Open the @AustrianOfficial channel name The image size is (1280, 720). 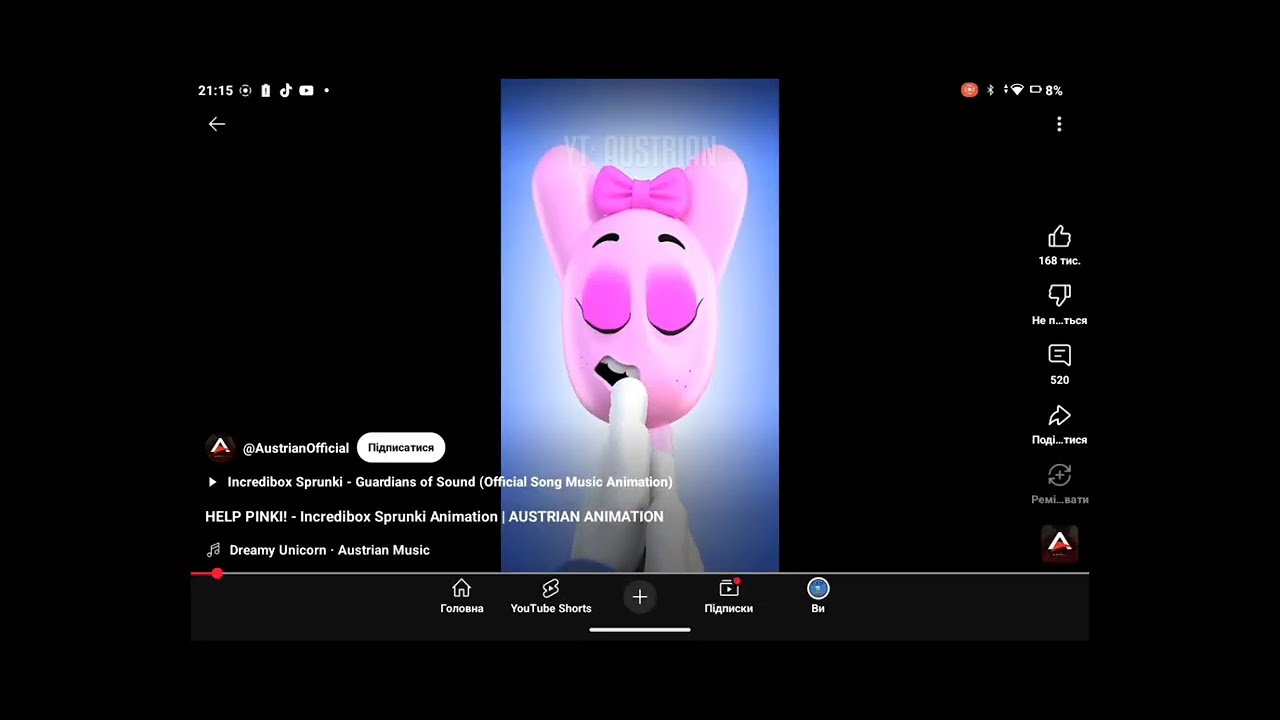296,448
